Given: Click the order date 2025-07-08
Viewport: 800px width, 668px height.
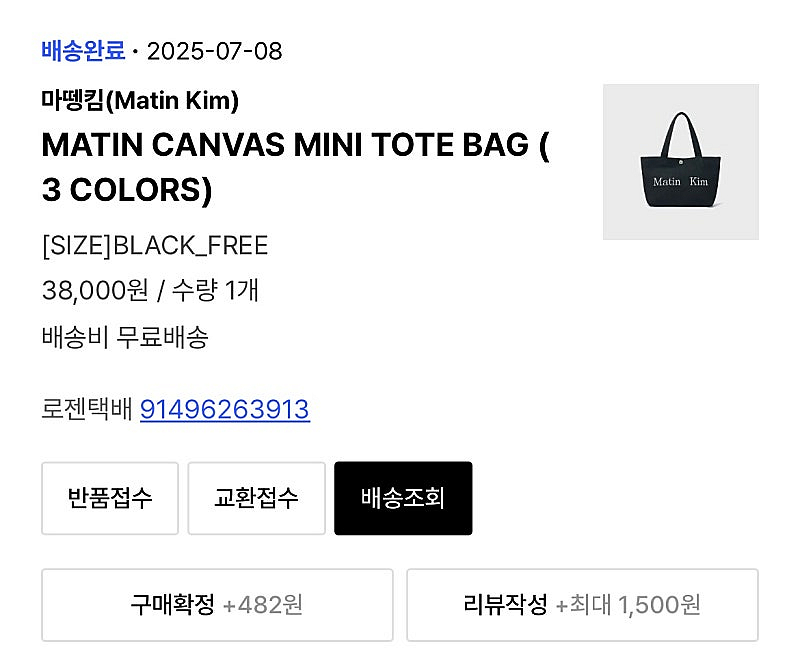Looking at the screenshot, I should tap(214, 51).
